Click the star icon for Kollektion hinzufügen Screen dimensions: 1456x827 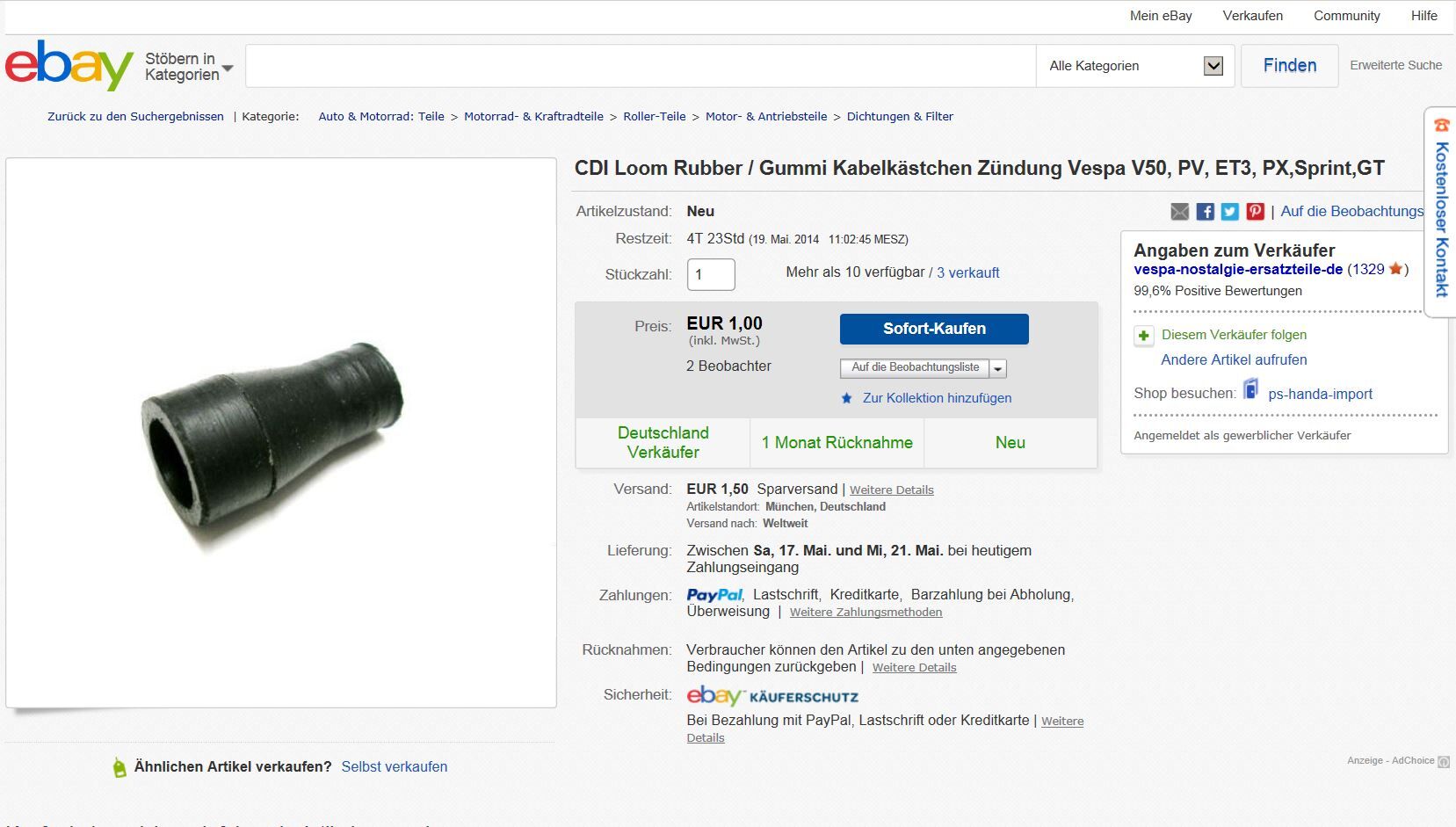click(x=847, y=398)
